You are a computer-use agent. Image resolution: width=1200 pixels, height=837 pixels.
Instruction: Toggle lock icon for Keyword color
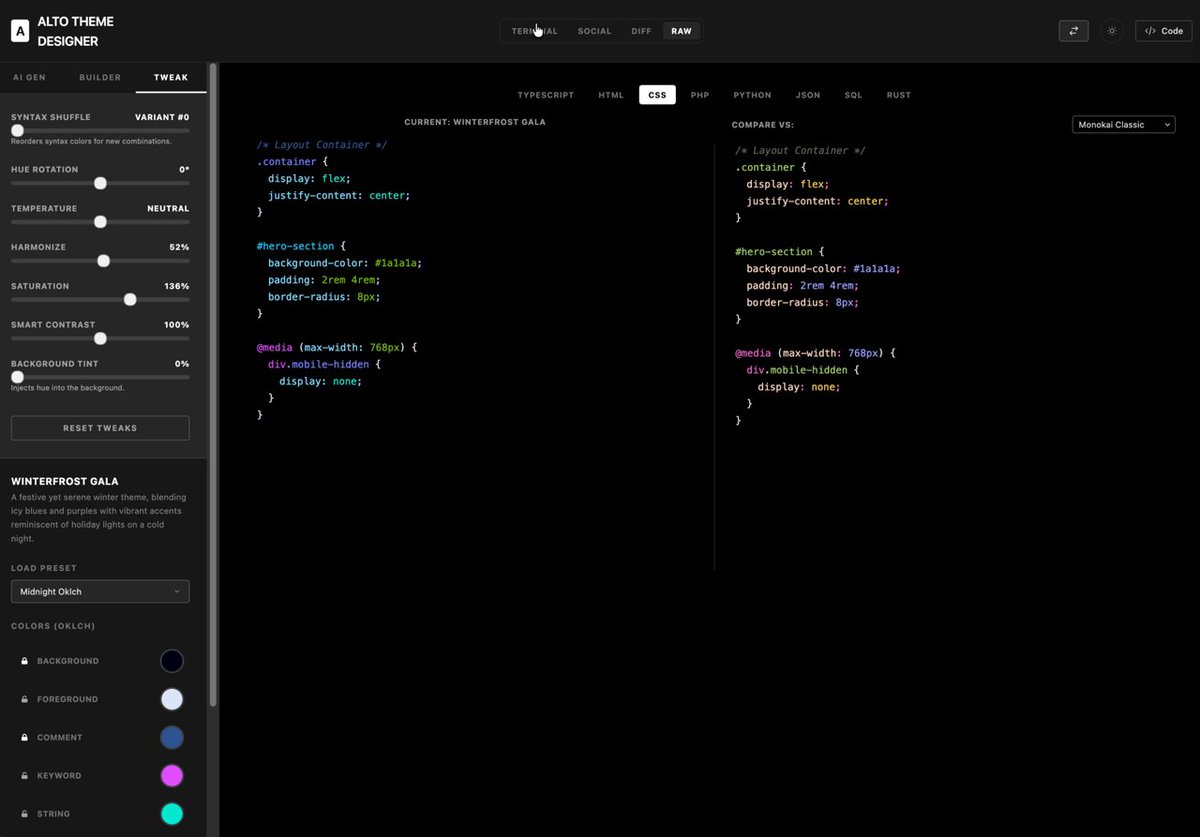click(x=24, y=776)
